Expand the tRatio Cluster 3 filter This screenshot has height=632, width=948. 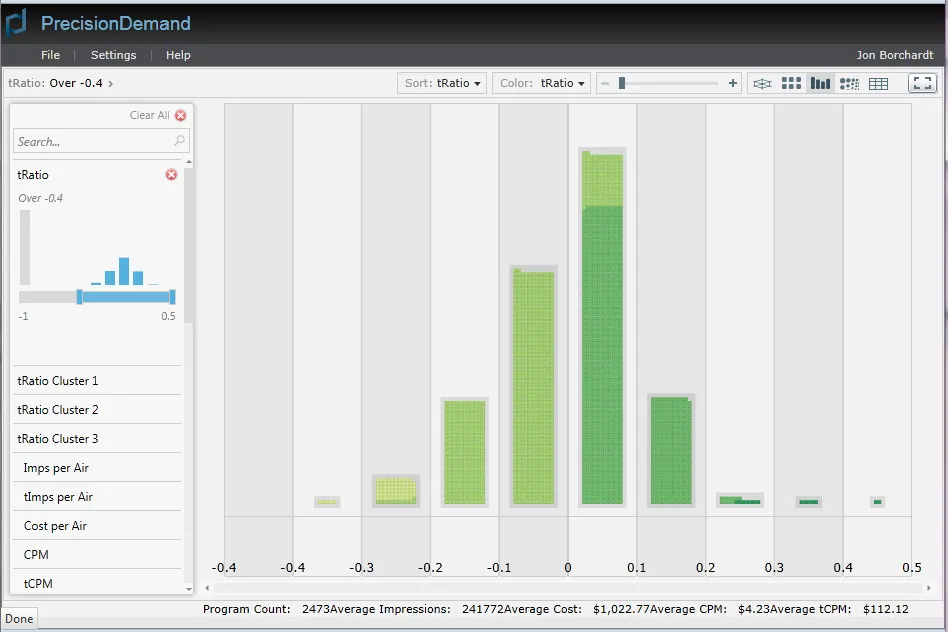(97, 438)
